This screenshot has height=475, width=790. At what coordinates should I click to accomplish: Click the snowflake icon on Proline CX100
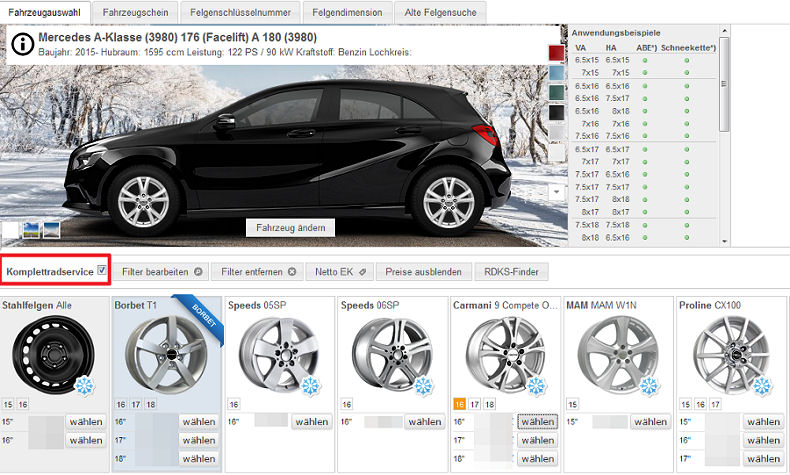click(762, 386)
